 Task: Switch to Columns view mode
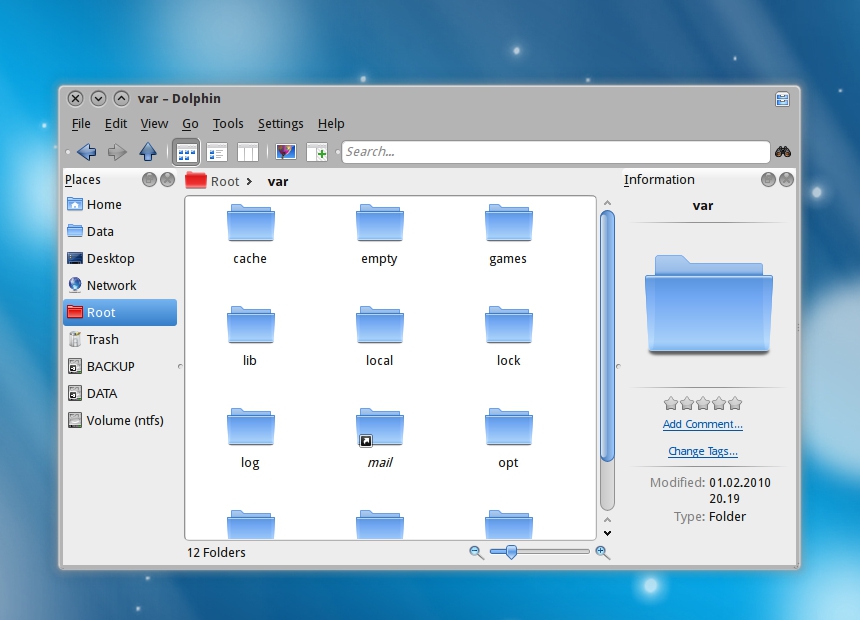pos(248,153)
